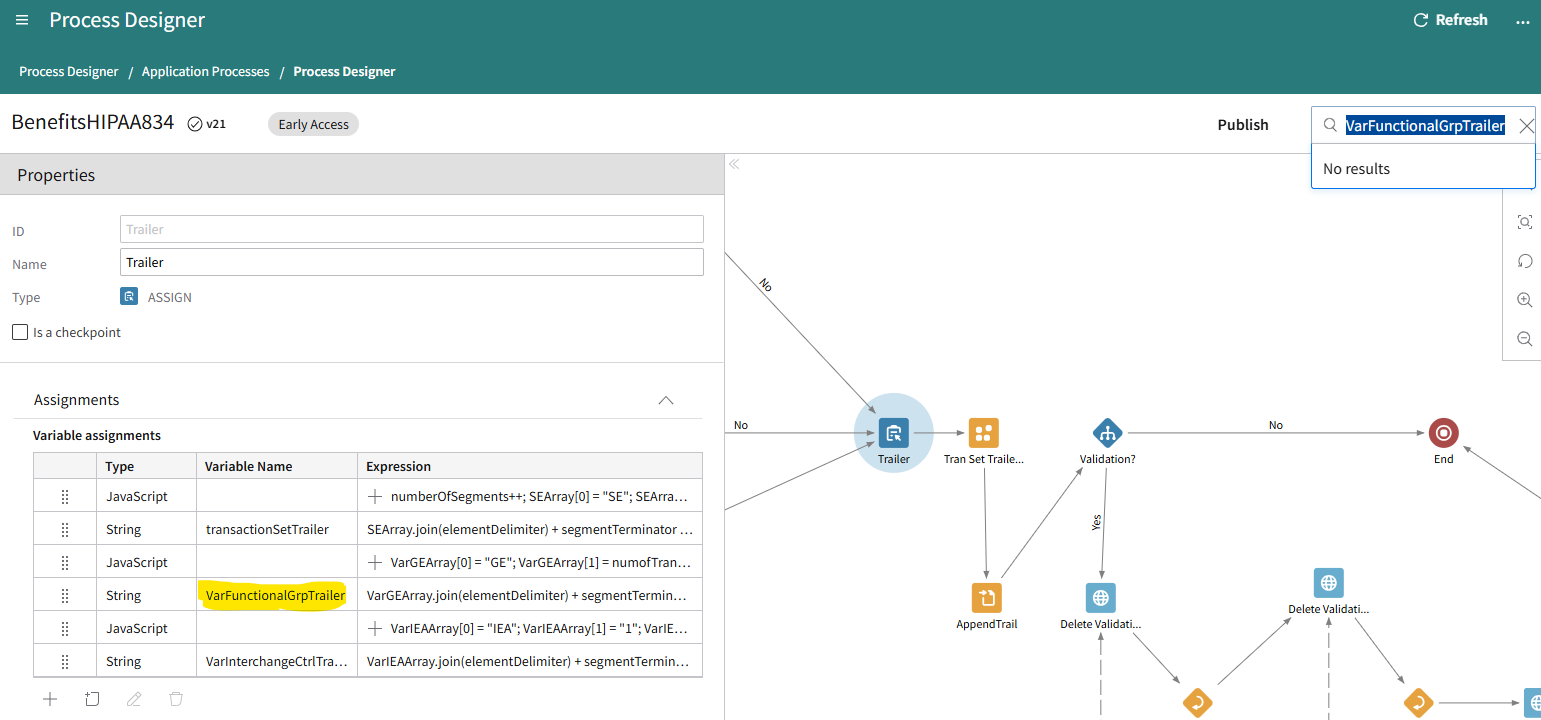
Task: Select the transactionSetTrailer variable cell
Action: (x=277, y=530)
